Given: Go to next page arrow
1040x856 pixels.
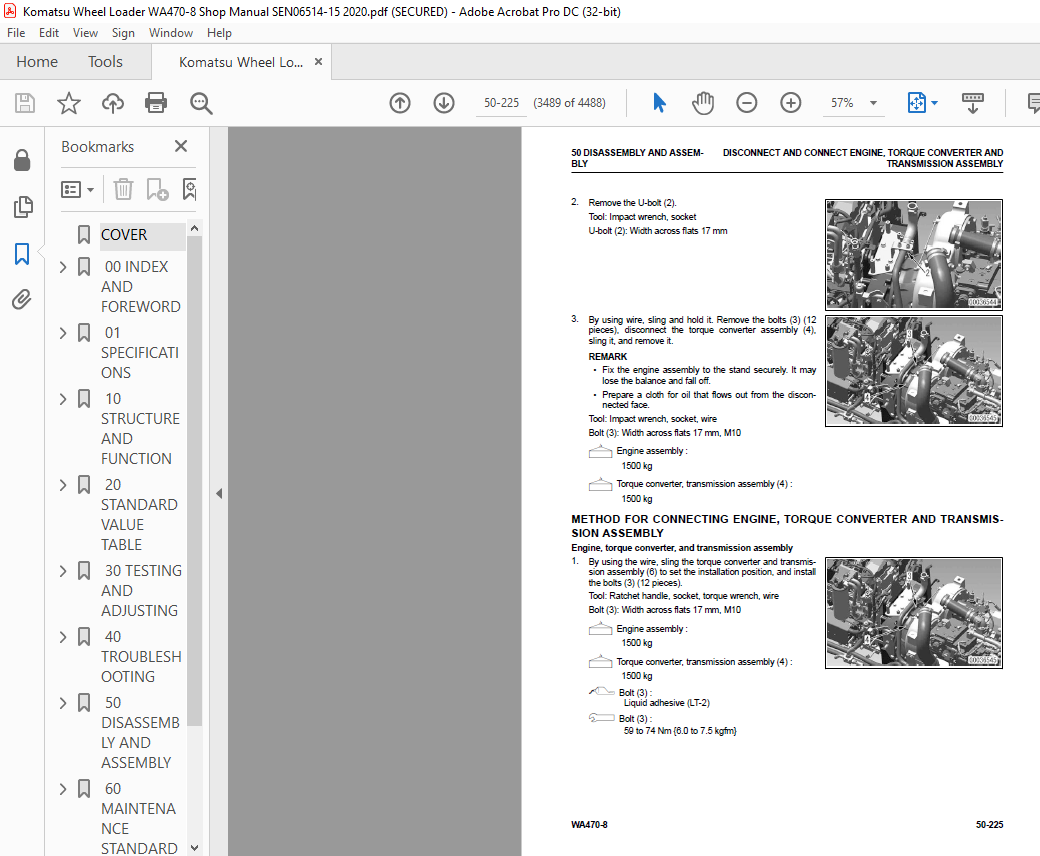Looking at the screenshot, I should coord(444,103).
